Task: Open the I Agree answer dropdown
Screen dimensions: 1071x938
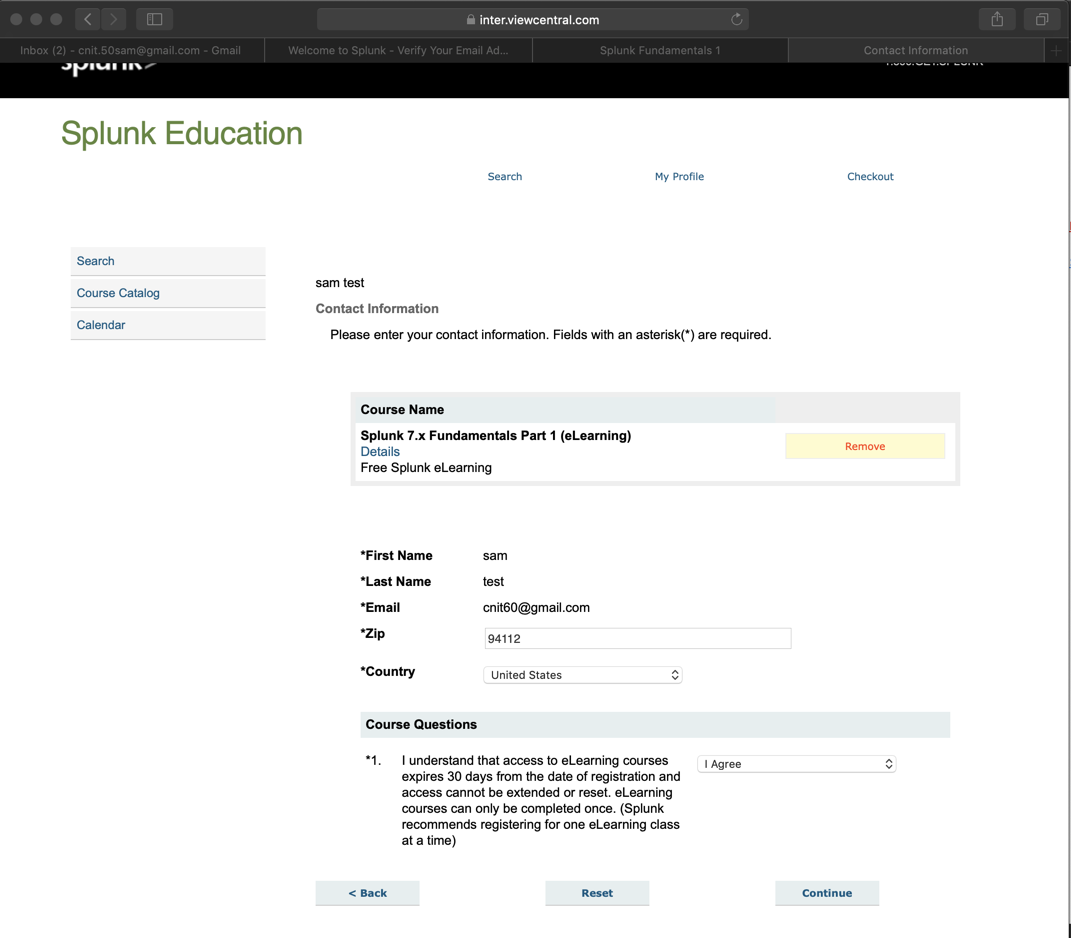Action: 796,764
